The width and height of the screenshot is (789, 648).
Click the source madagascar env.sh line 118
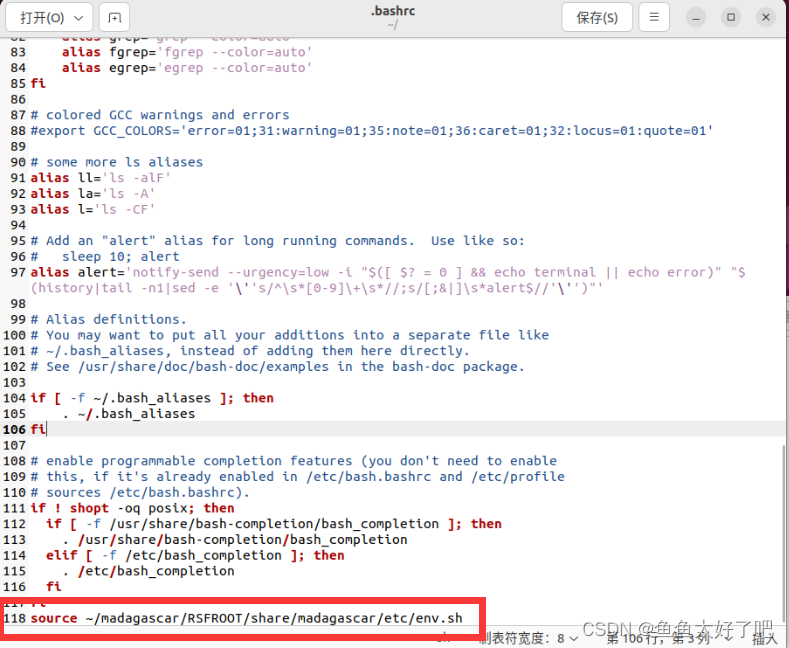246,618
